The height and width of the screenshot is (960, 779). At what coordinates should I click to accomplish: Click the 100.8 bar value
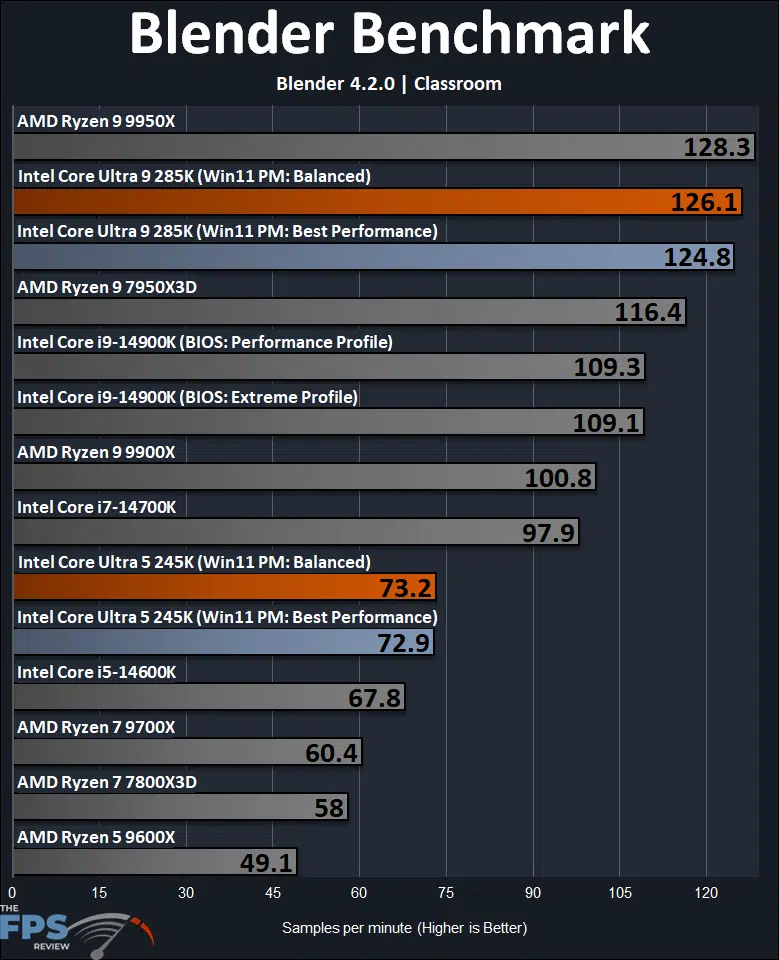click(x=559, y=478)
